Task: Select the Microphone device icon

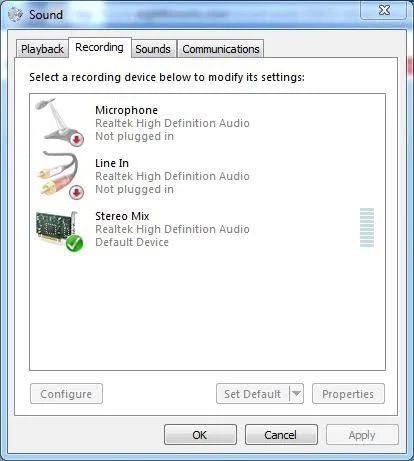Action: point(59,122)
